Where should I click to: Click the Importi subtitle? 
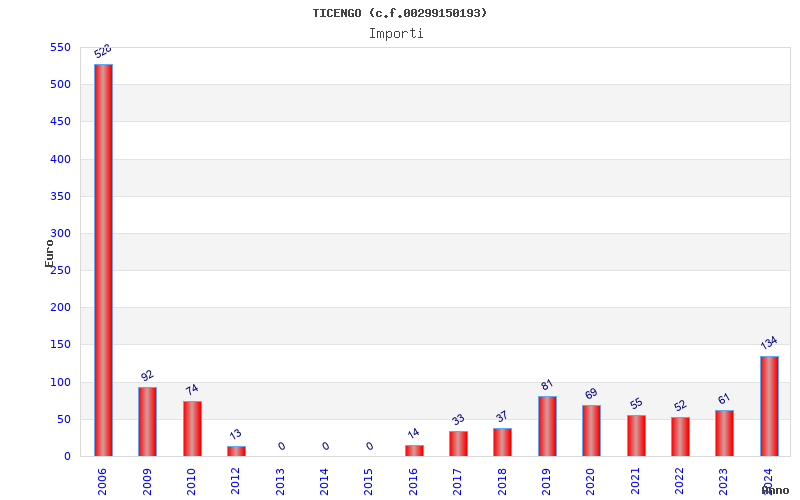396,34
